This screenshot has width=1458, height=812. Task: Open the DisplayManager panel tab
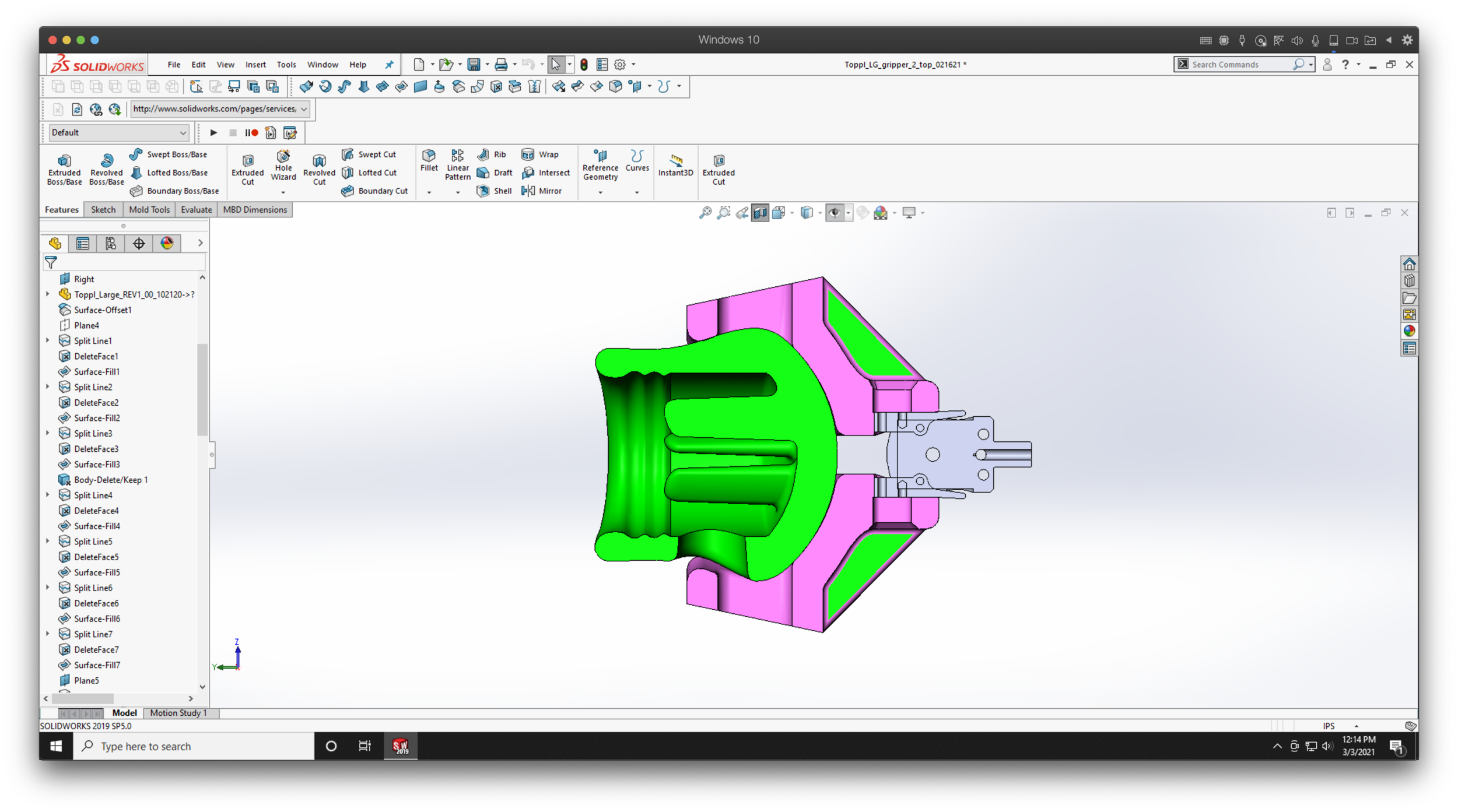click(167, 243)
